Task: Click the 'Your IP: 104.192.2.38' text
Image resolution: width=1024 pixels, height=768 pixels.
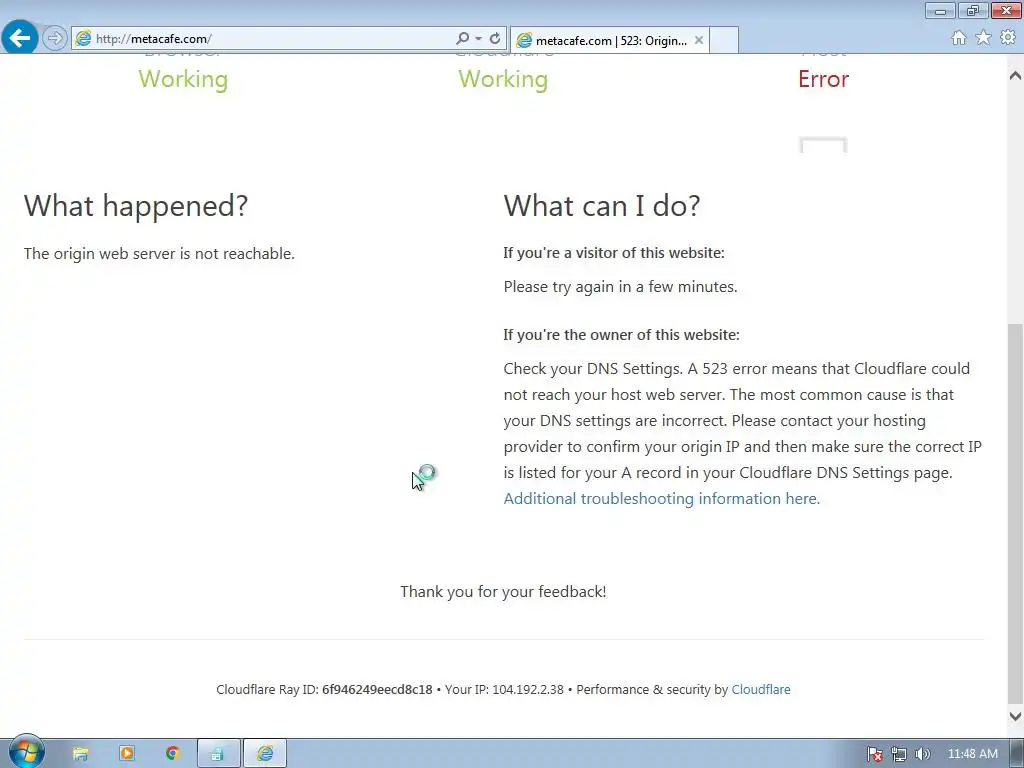Action: coord(504,690)
